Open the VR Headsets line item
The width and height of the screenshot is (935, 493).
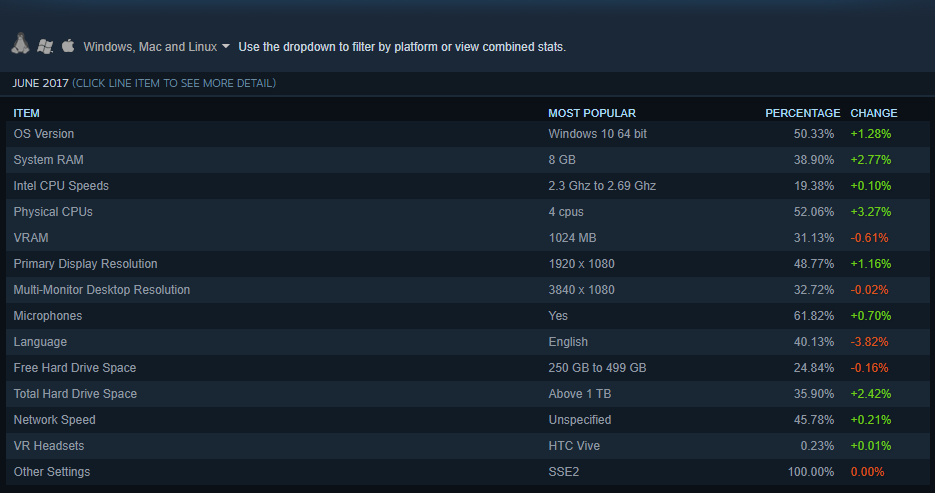pos(49,445)
